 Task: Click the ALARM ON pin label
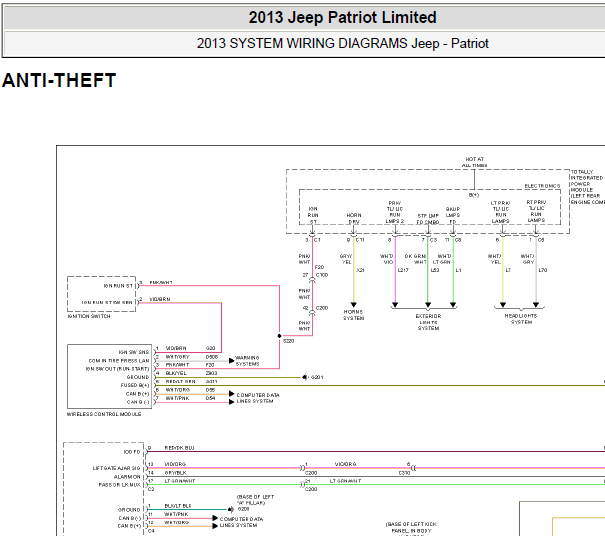(x=127, y=477)
